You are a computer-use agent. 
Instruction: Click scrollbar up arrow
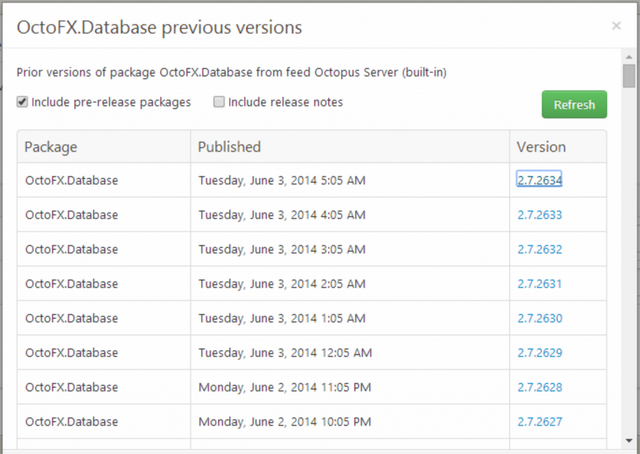coord(629,56)
